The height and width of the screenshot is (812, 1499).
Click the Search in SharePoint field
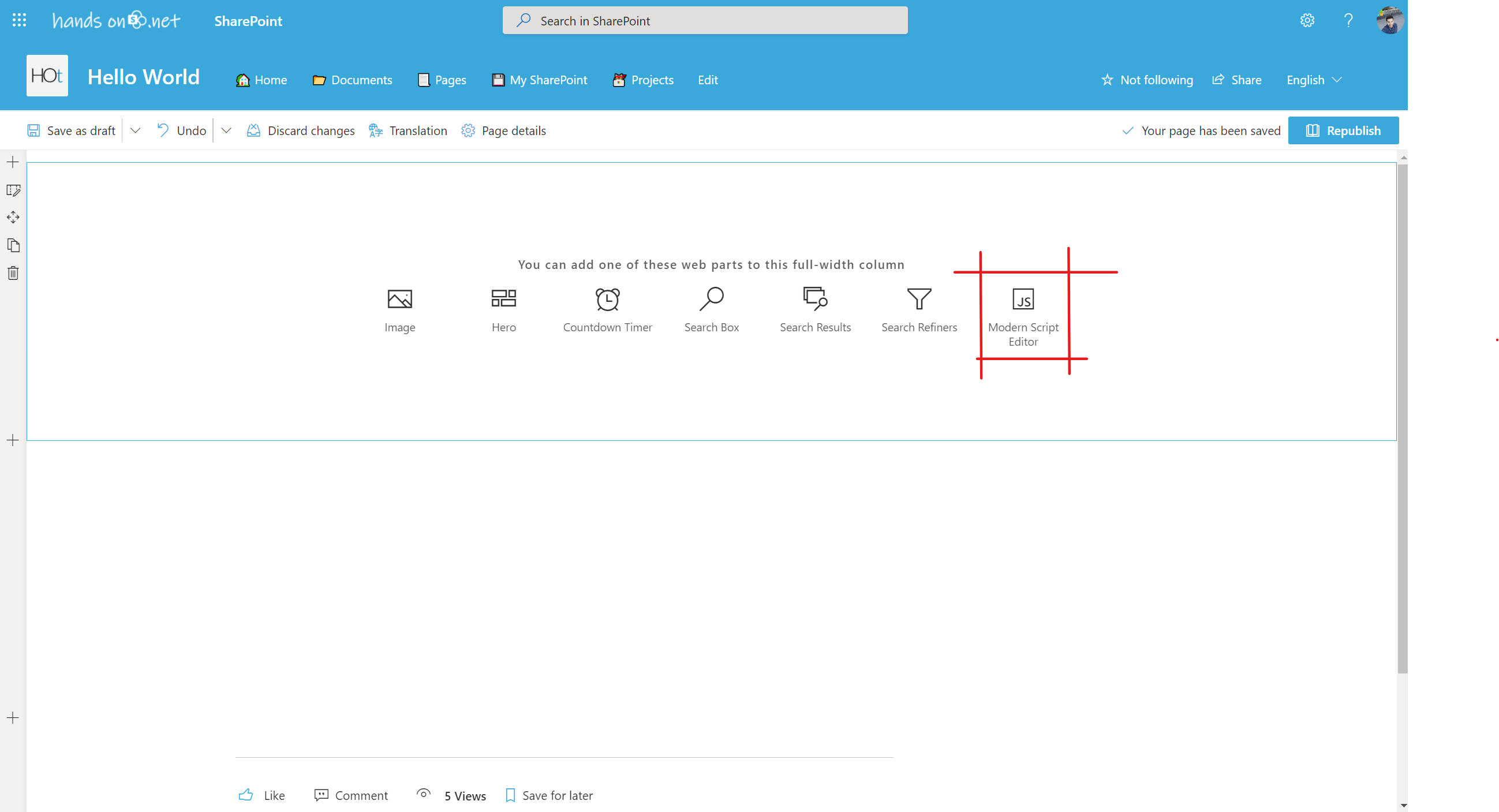click(x=704, y=20)
